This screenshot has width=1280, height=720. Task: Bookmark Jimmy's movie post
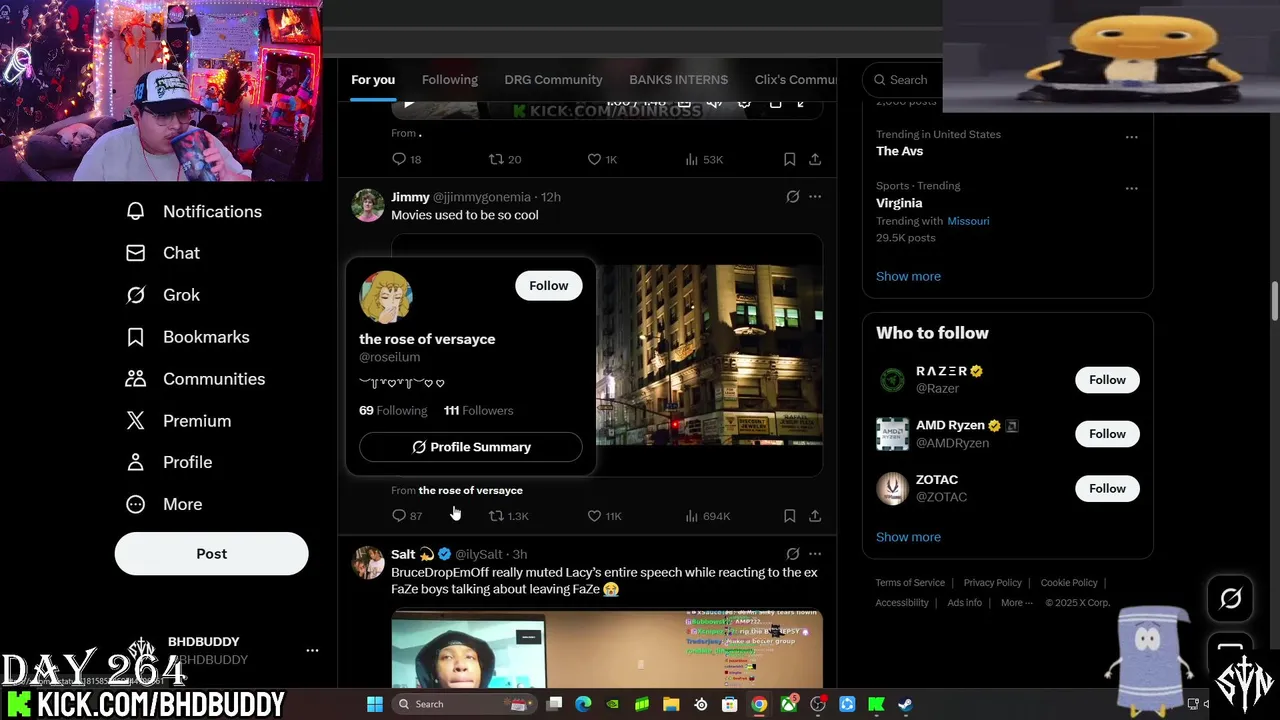click(789, 516)
